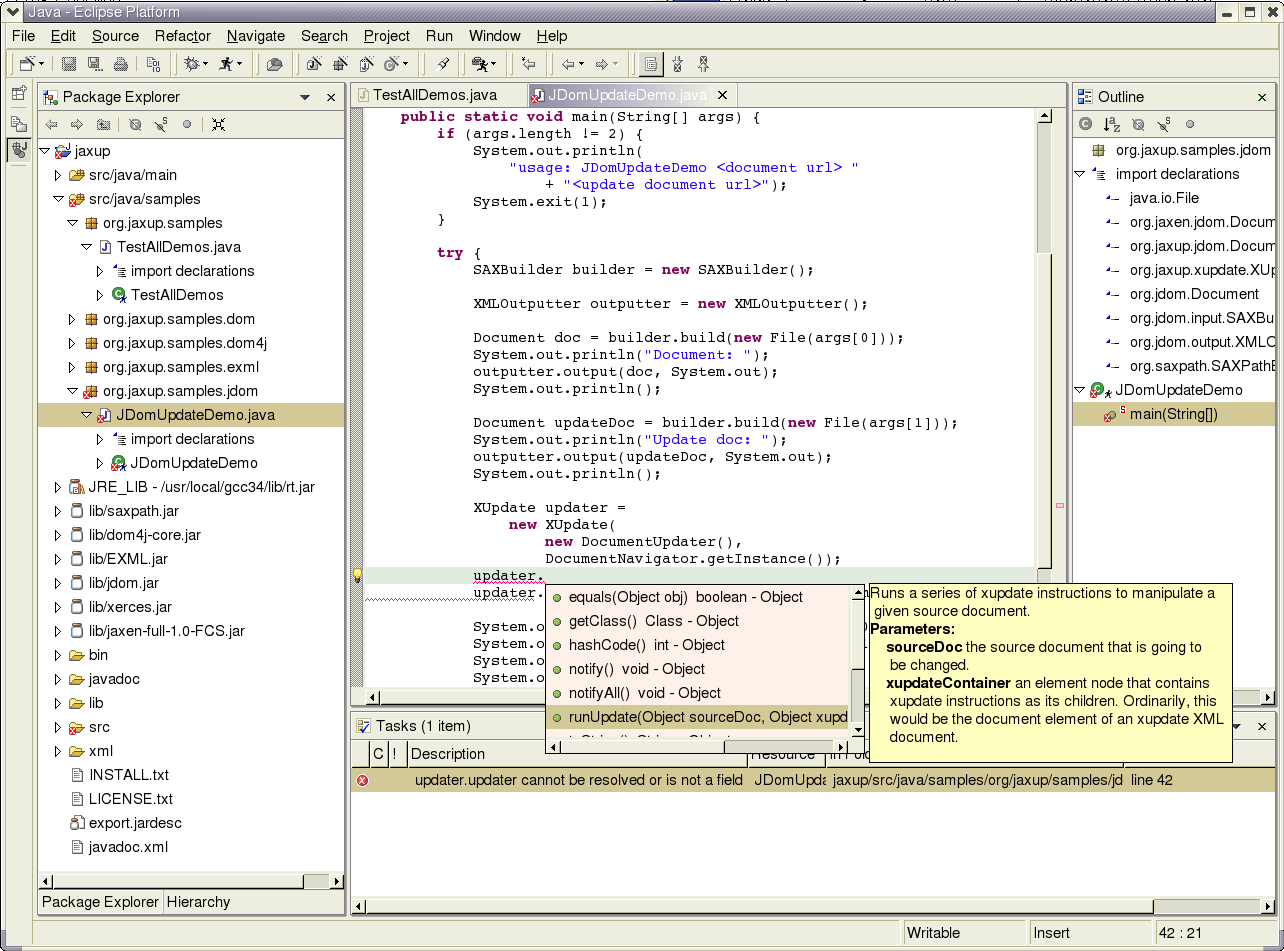Click the Go Into class icon in Outline toolbar
The height and width of the screenshot is (951, 1284).
click(1085, 125)
